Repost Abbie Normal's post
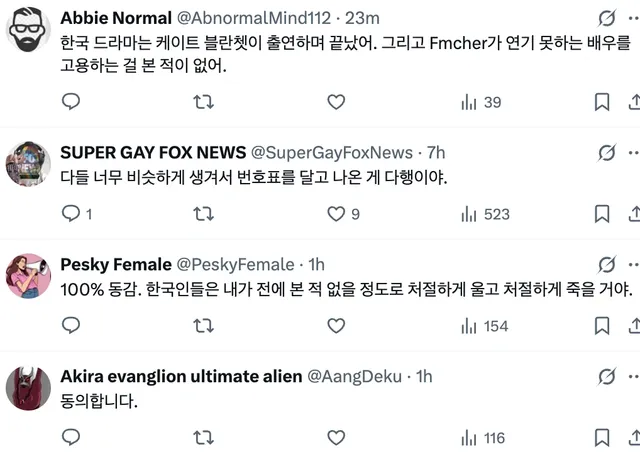Image resolution: width=640 pixels, height=459 pixels. pos(203,102)
